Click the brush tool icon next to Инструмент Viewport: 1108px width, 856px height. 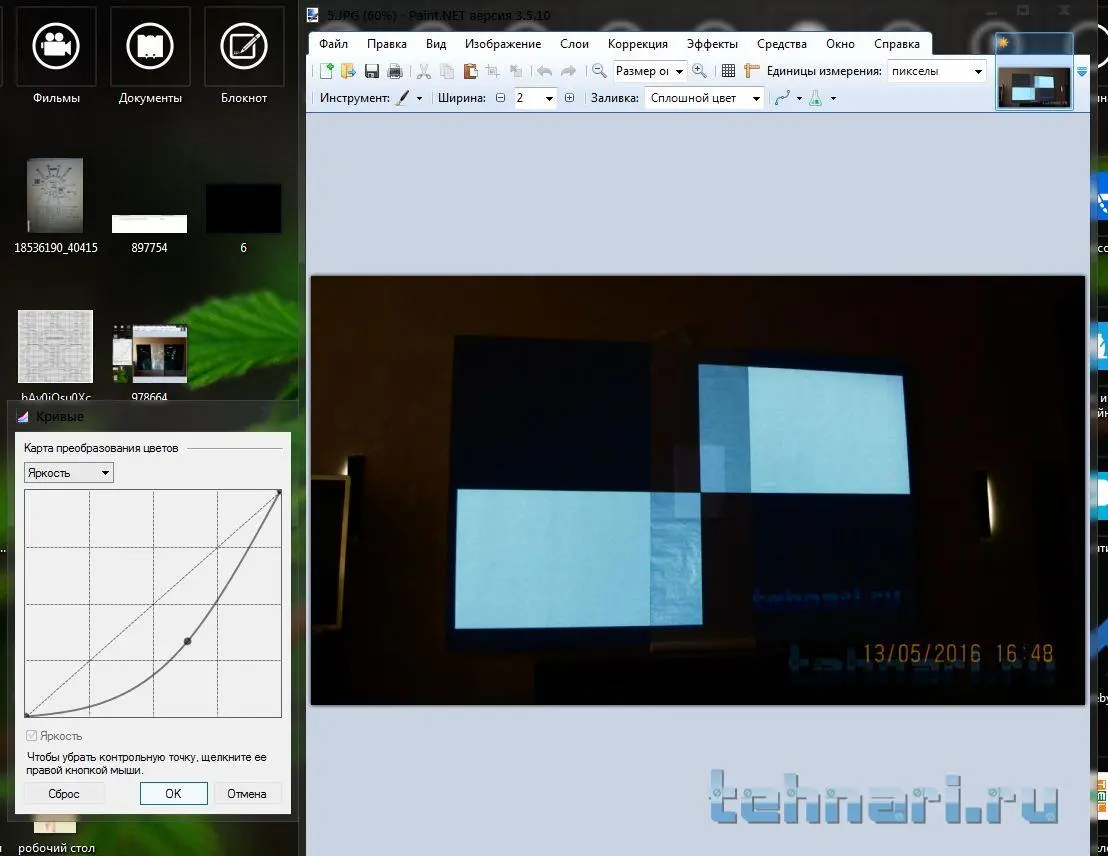tap(402, 98)
